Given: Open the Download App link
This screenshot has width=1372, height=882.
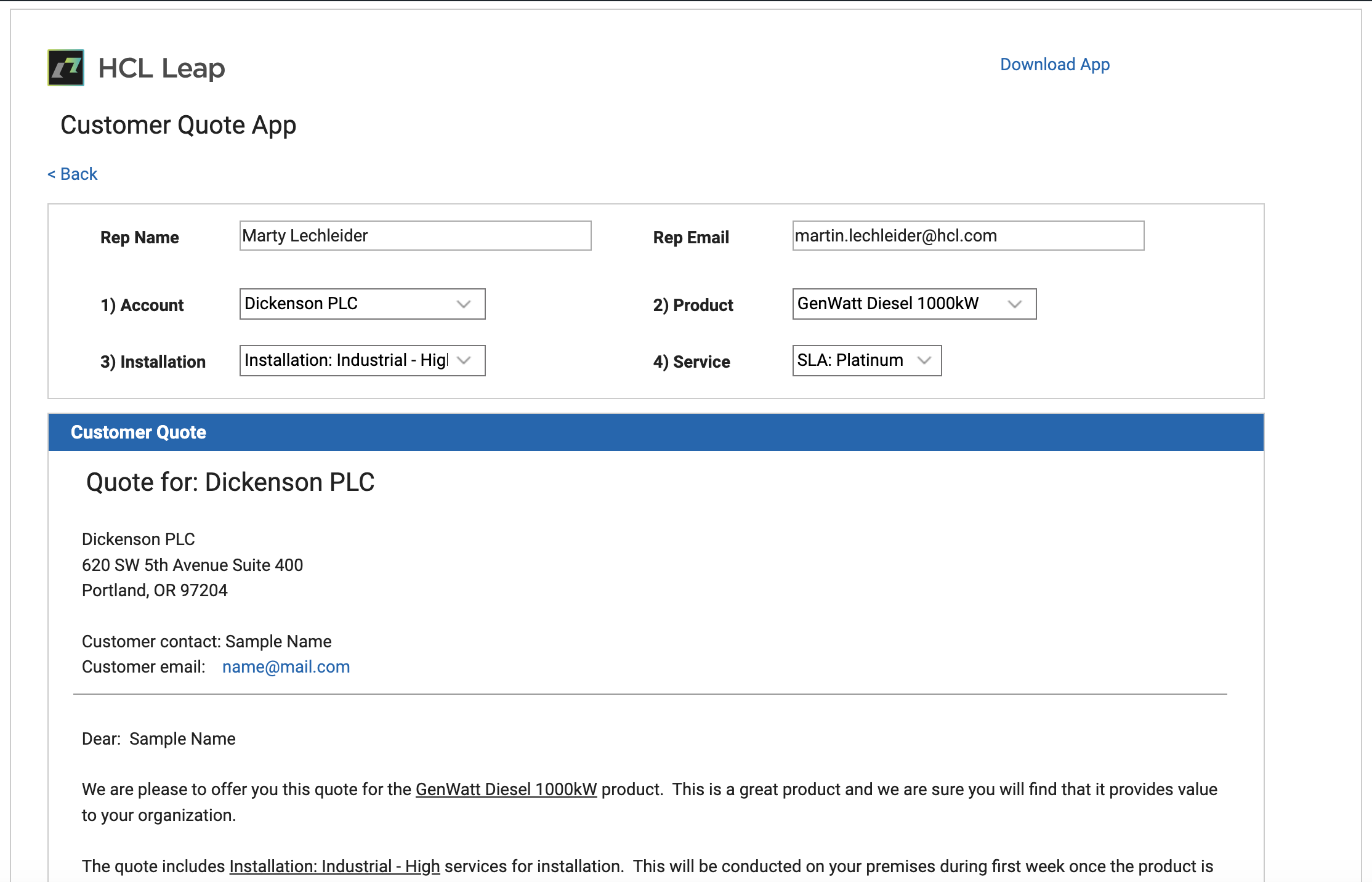Looking at the screenshot, I should point(1054,65).
